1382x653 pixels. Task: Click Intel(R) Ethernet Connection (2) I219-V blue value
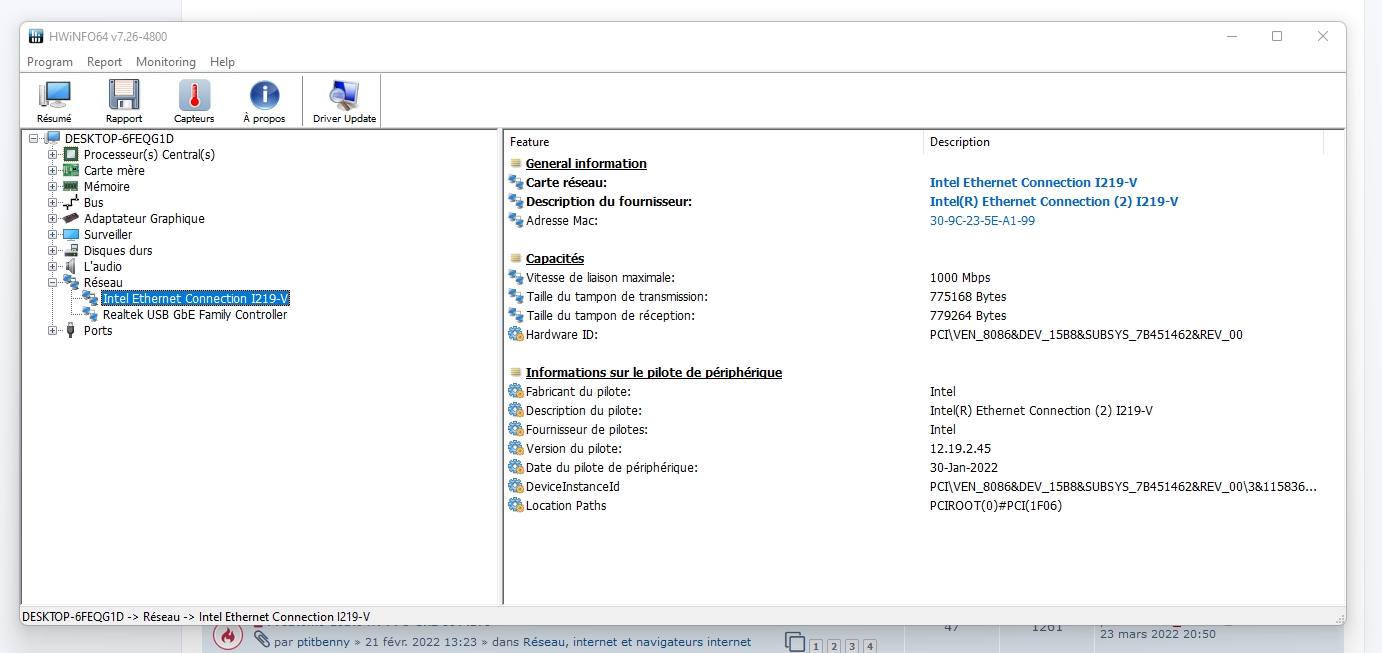pos(1054,202)
